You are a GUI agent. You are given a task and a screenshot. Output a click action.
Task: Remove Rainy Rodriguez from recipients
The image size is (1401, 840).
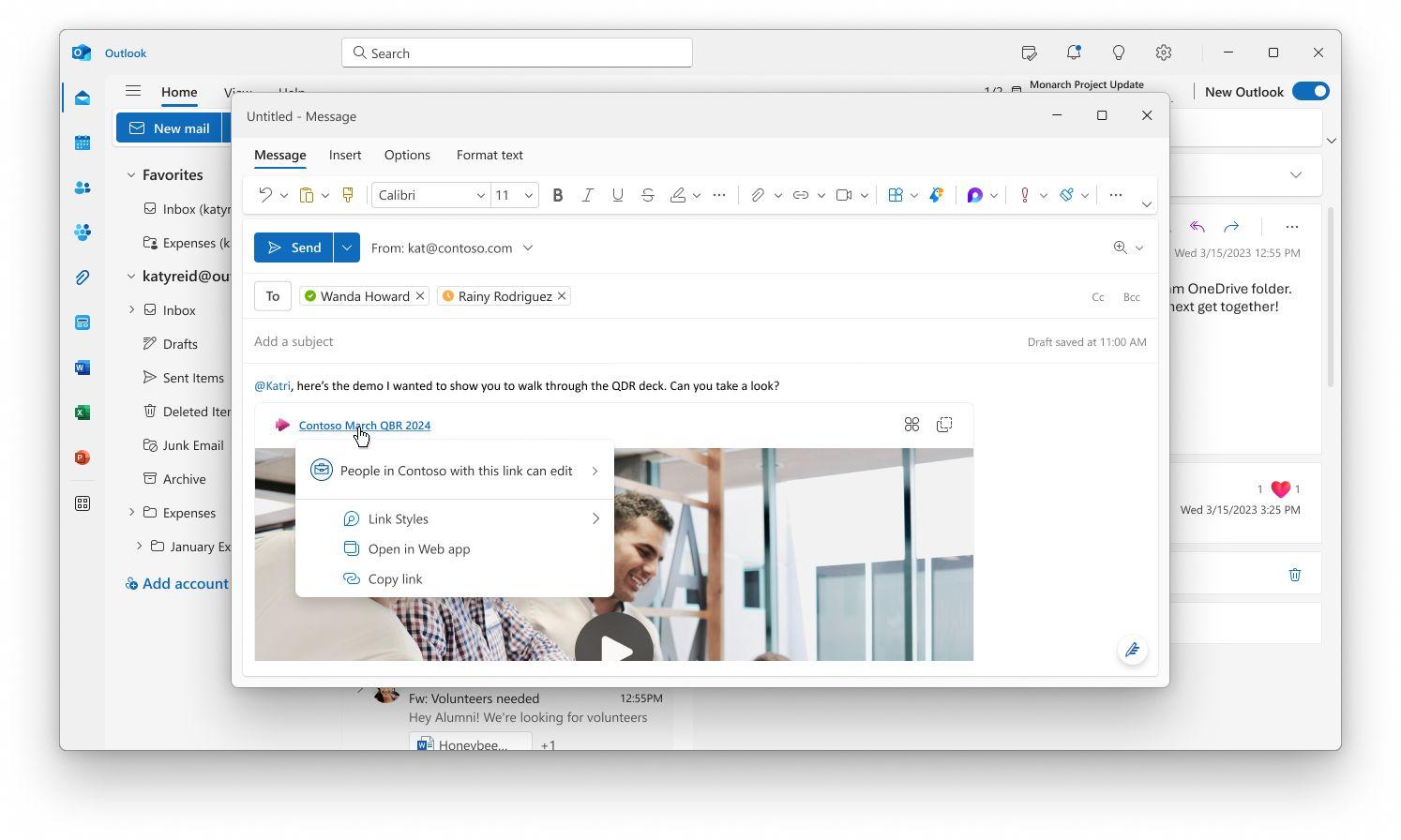tap(562, 296)
